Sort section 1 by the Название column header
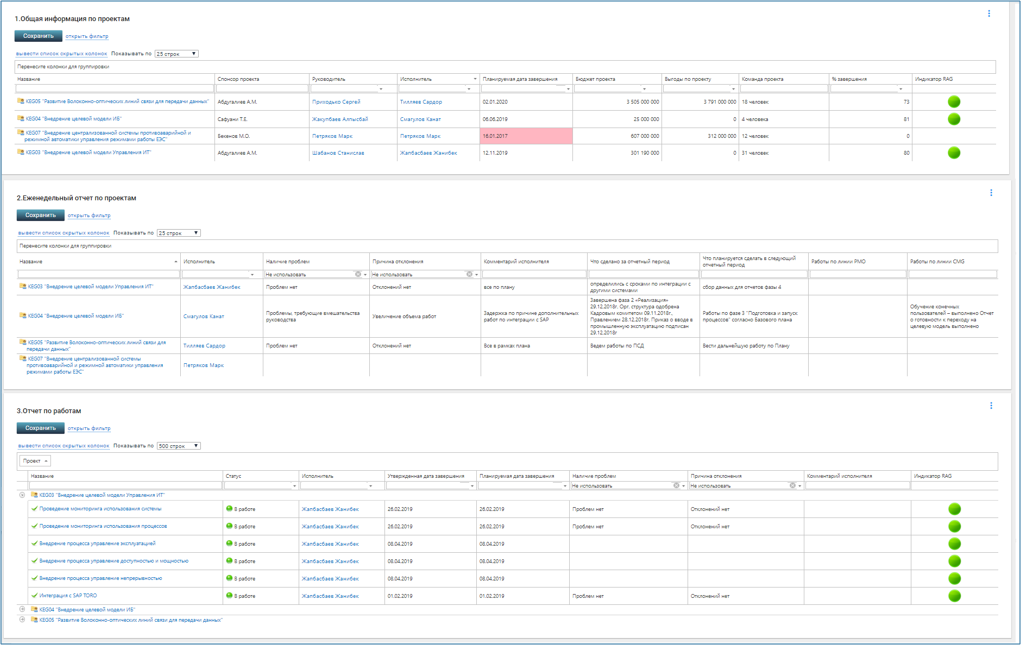The height and width of the screenshot is (645, 1021). (29, 79)
